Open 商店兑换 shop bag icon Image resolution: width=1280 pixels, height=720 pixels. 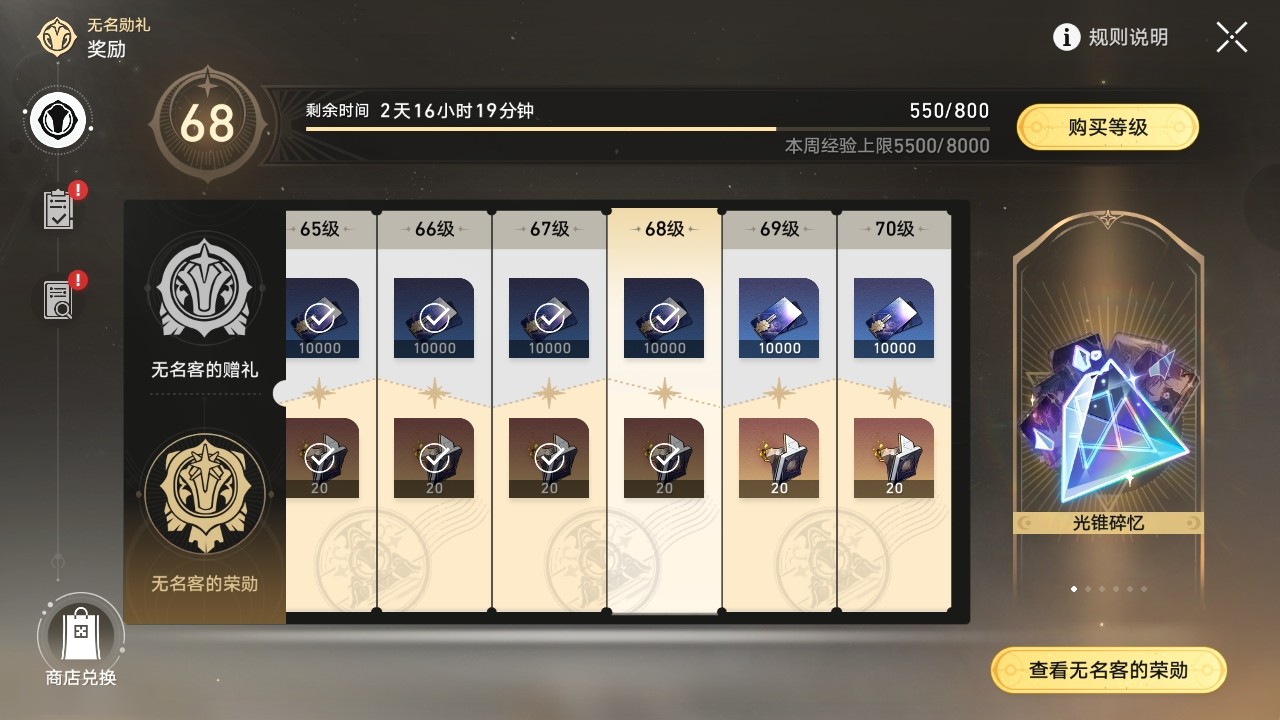pos(80,638)
